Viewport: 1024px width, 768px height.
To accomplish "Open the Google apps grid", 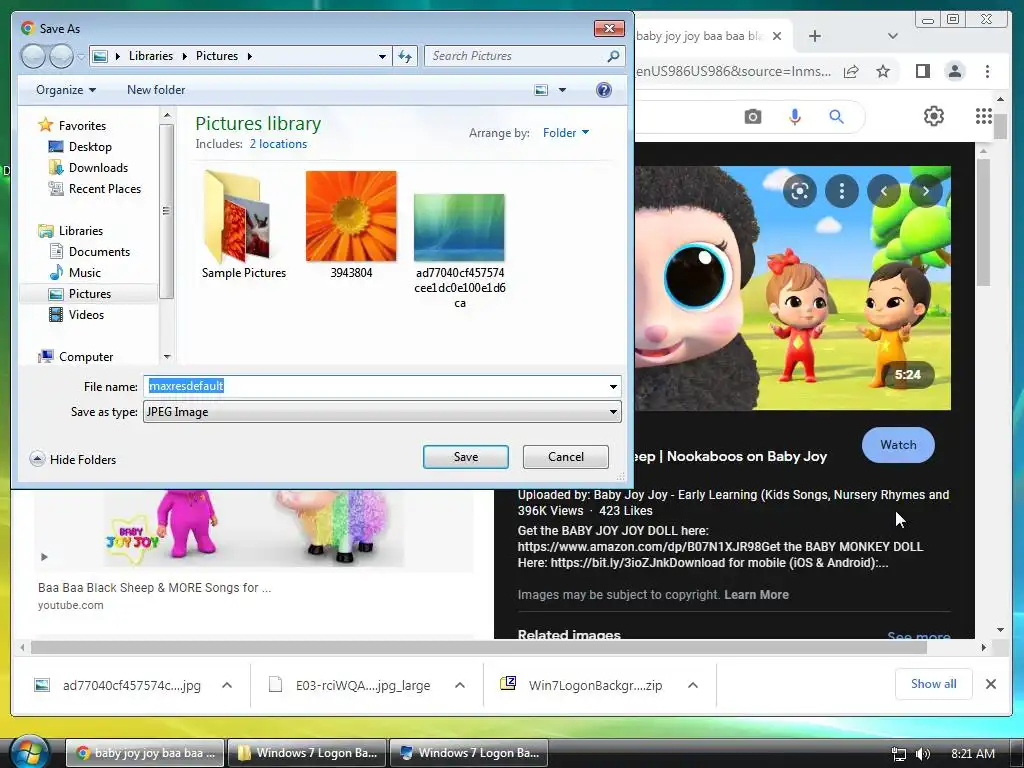I will (x=984, y=116).
